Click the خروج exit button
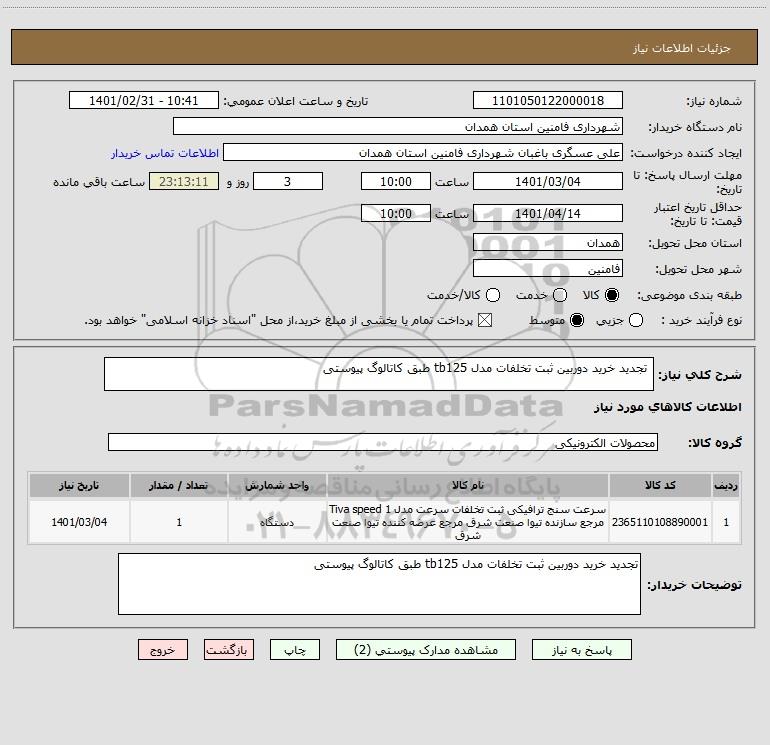Image resolution: width=770 pixels, height=745 pixels. [x=163, y=650]
